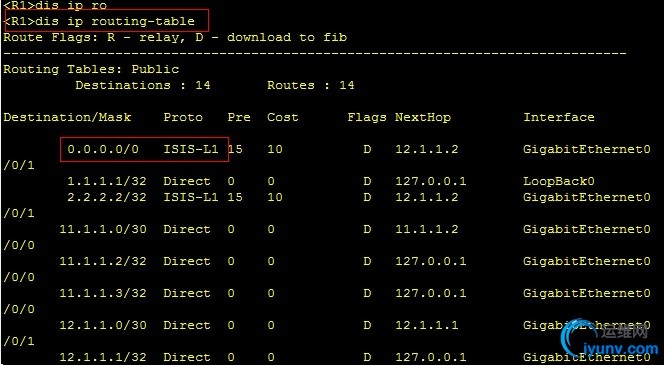Click next hop 12.1.1.2 in the 2.2.2.2/32 row
664x365 pixels.
click(426, 197)
